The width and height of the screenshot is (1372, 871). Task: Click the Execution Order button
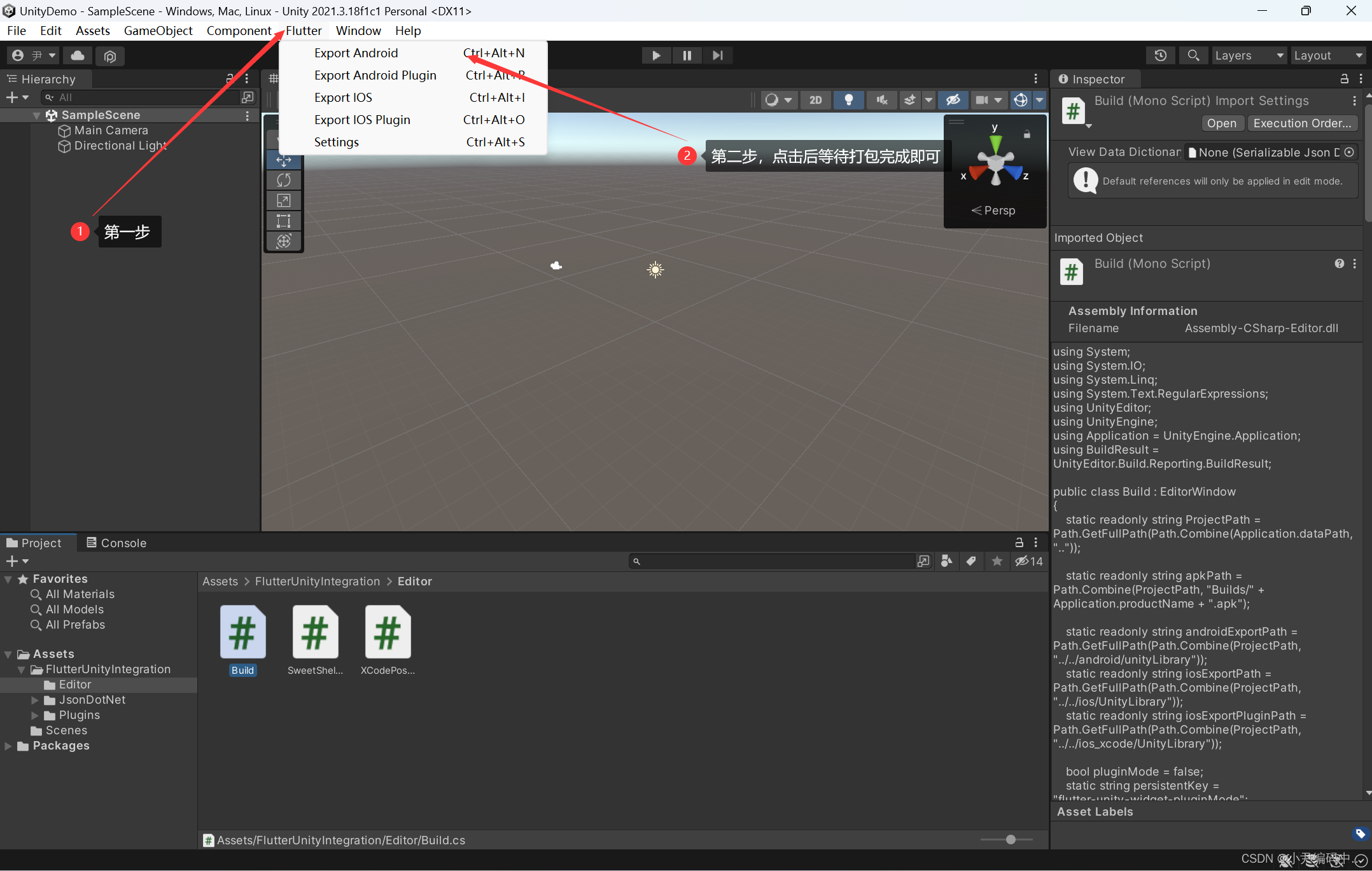[x=1302, y=123]
